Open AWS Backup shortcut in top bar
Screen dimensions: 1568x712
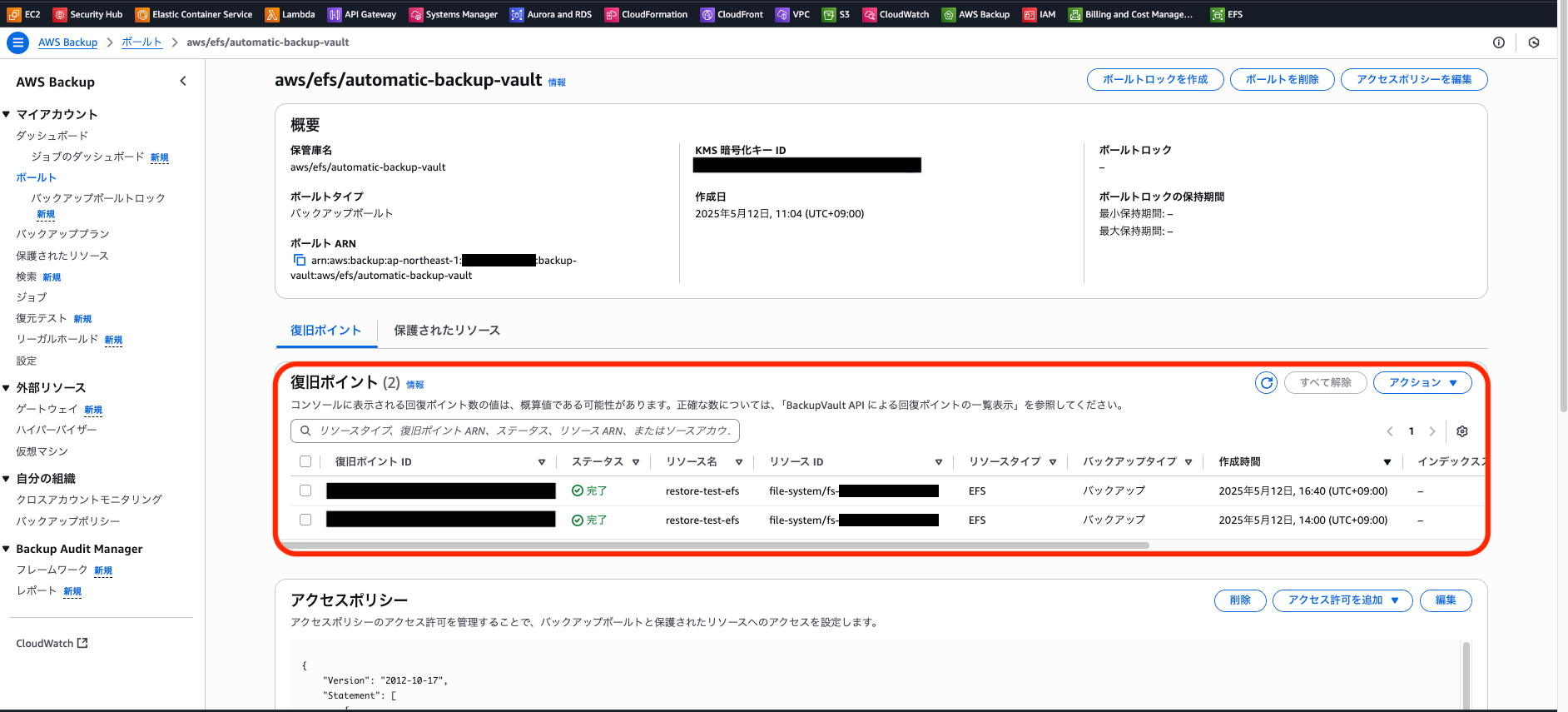tap(975, 14)
